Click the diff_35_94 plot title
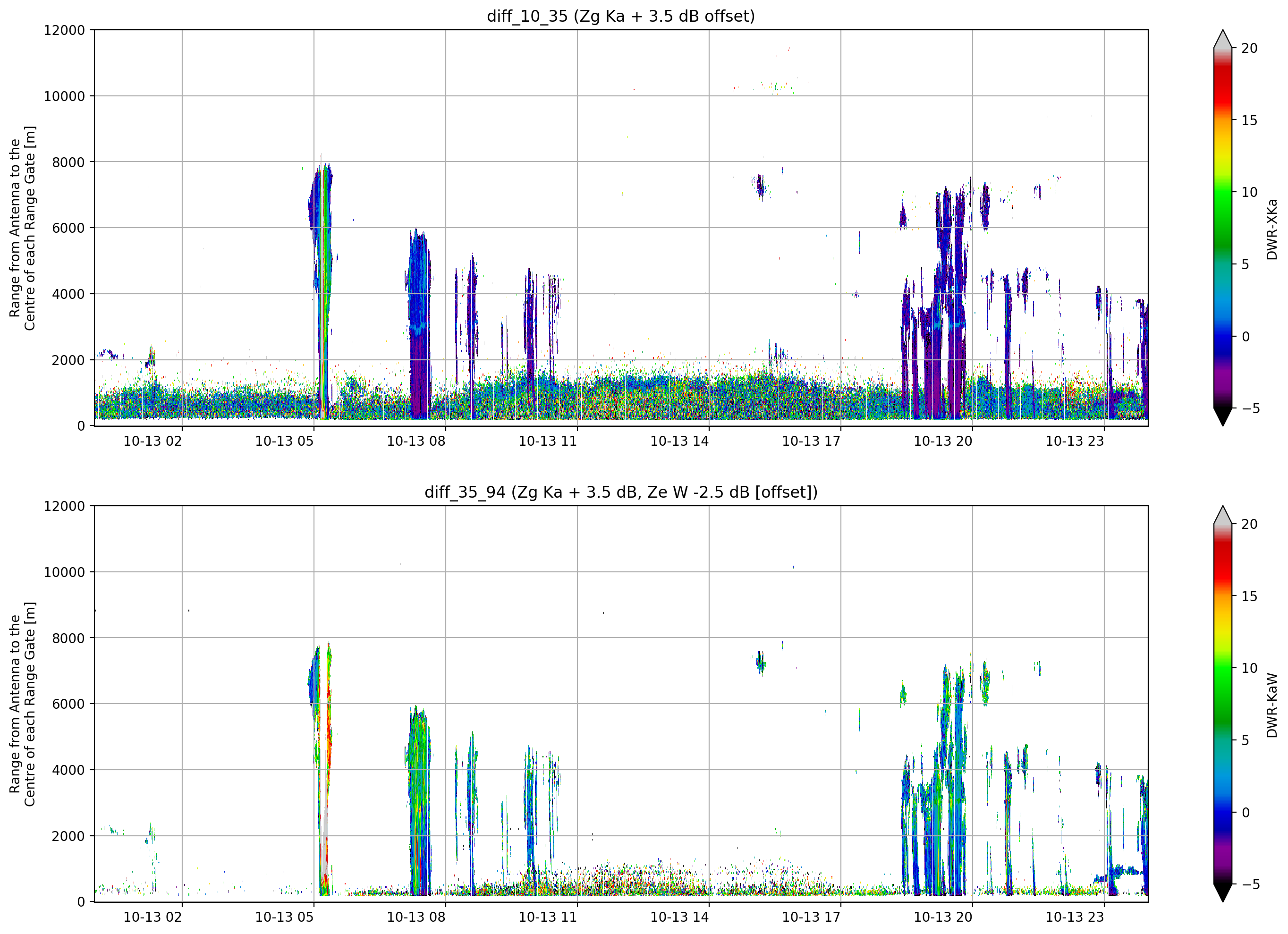Image resolution: width=1288 pixels, height=934 pixels. coord(621,492)
